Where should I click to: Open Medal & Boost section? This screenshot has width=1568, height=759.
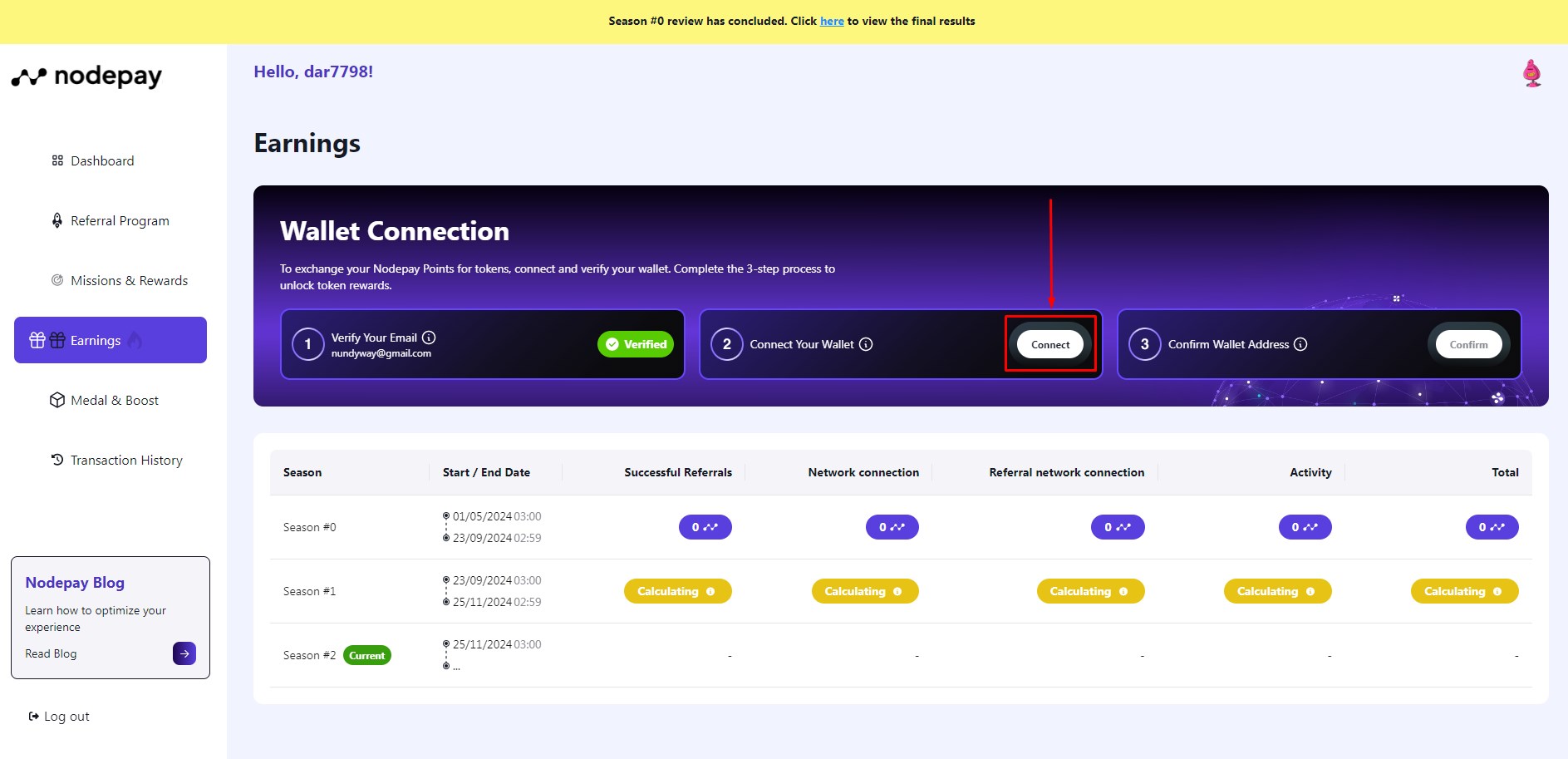pos(115,400)
